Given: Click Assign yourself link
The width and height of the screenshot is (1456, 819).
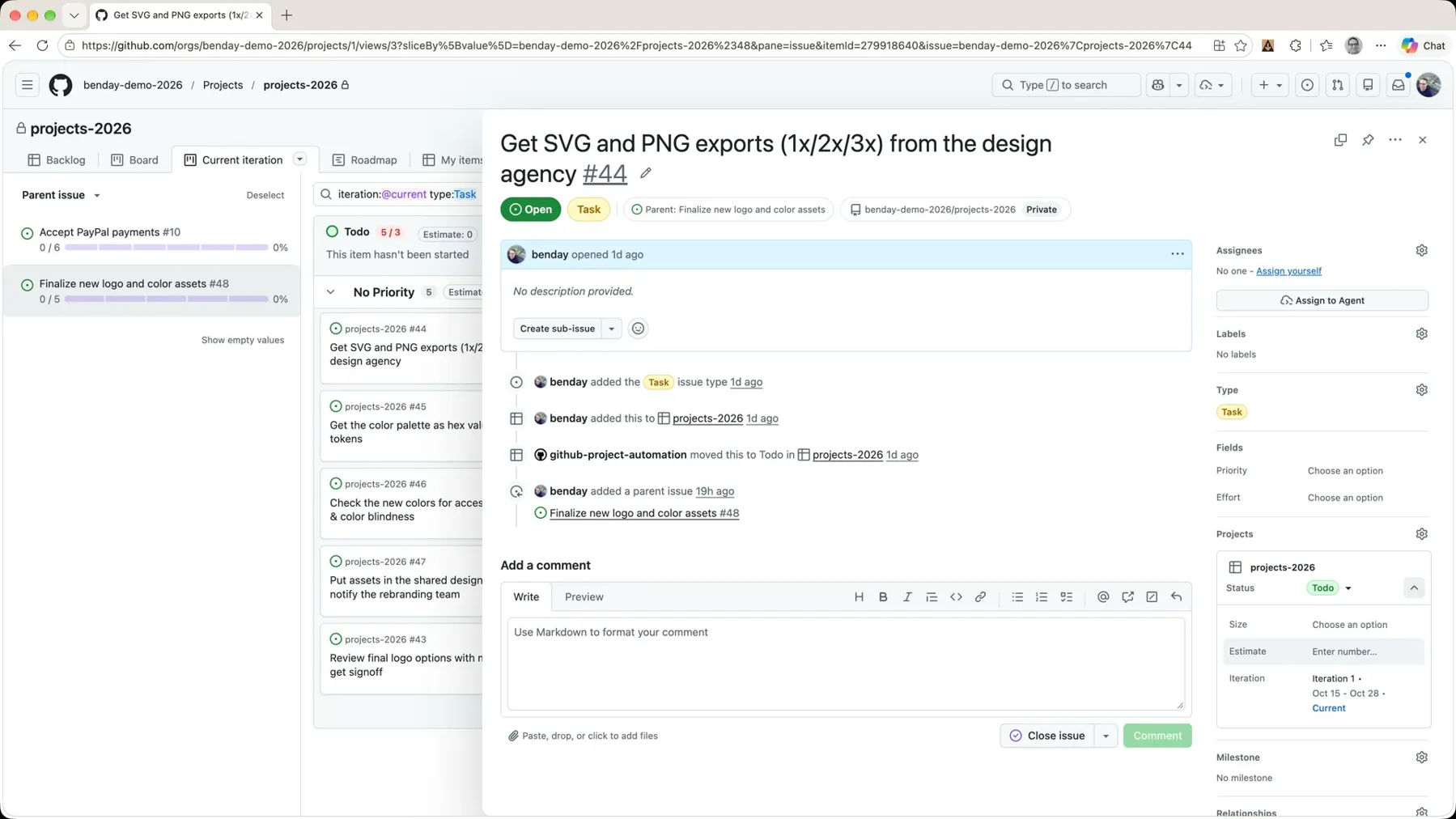Looking at the screenshot, I should click(x=1288, y=271).
